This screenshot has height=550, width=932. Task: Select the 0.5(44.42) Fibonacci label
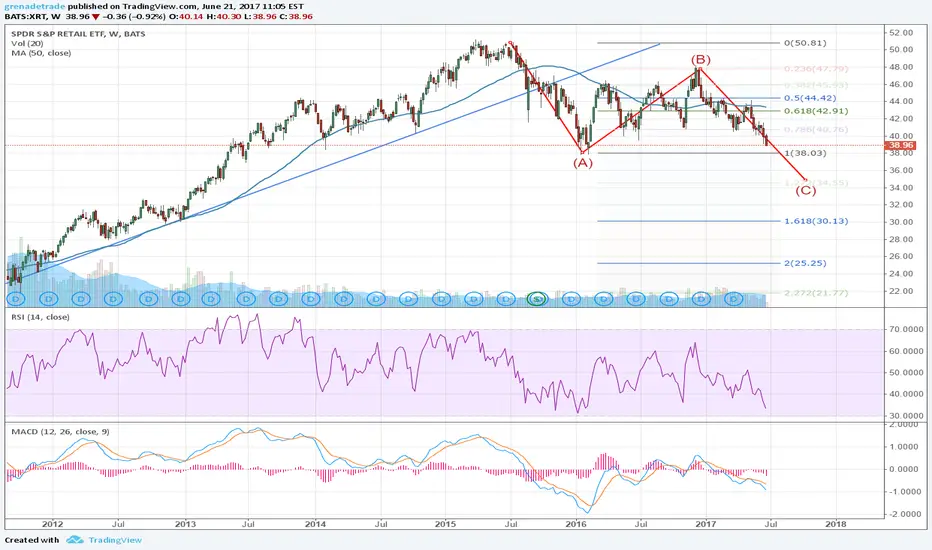(x=810, y=98)
